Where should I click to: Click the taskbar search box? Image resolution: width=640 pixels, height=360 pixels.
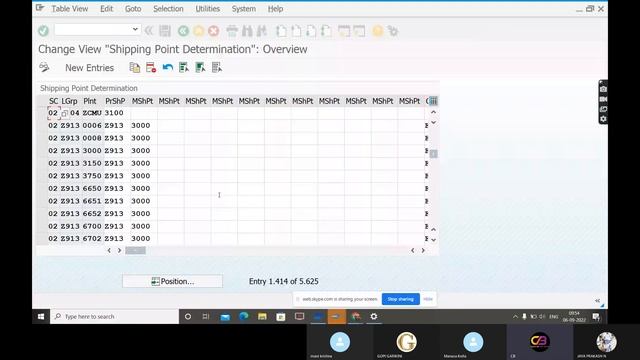(114, 316)
